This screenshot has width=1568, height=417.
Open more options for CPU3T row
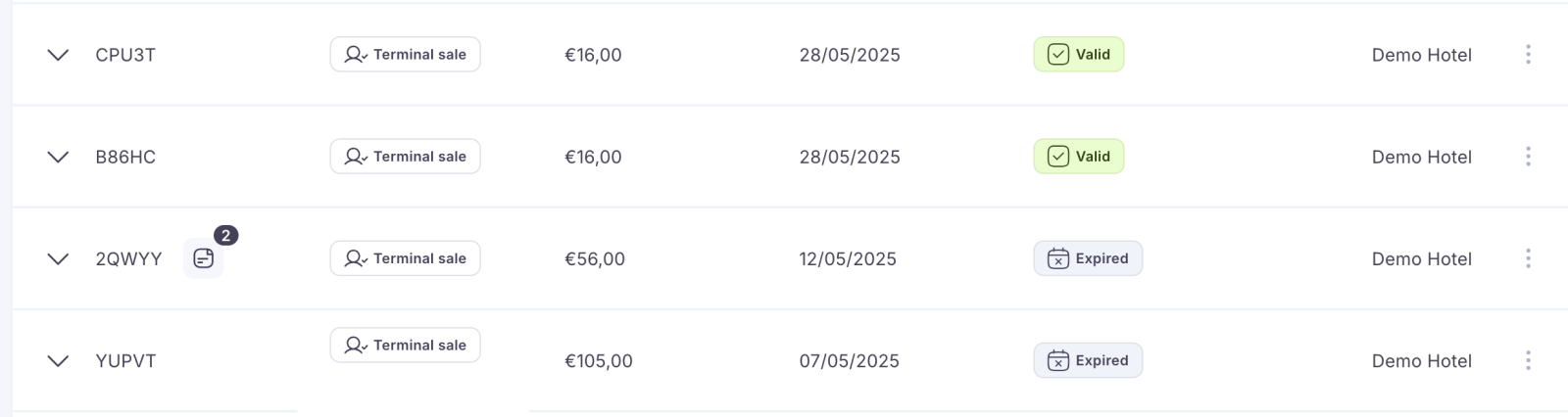(x=1528, y=55)
